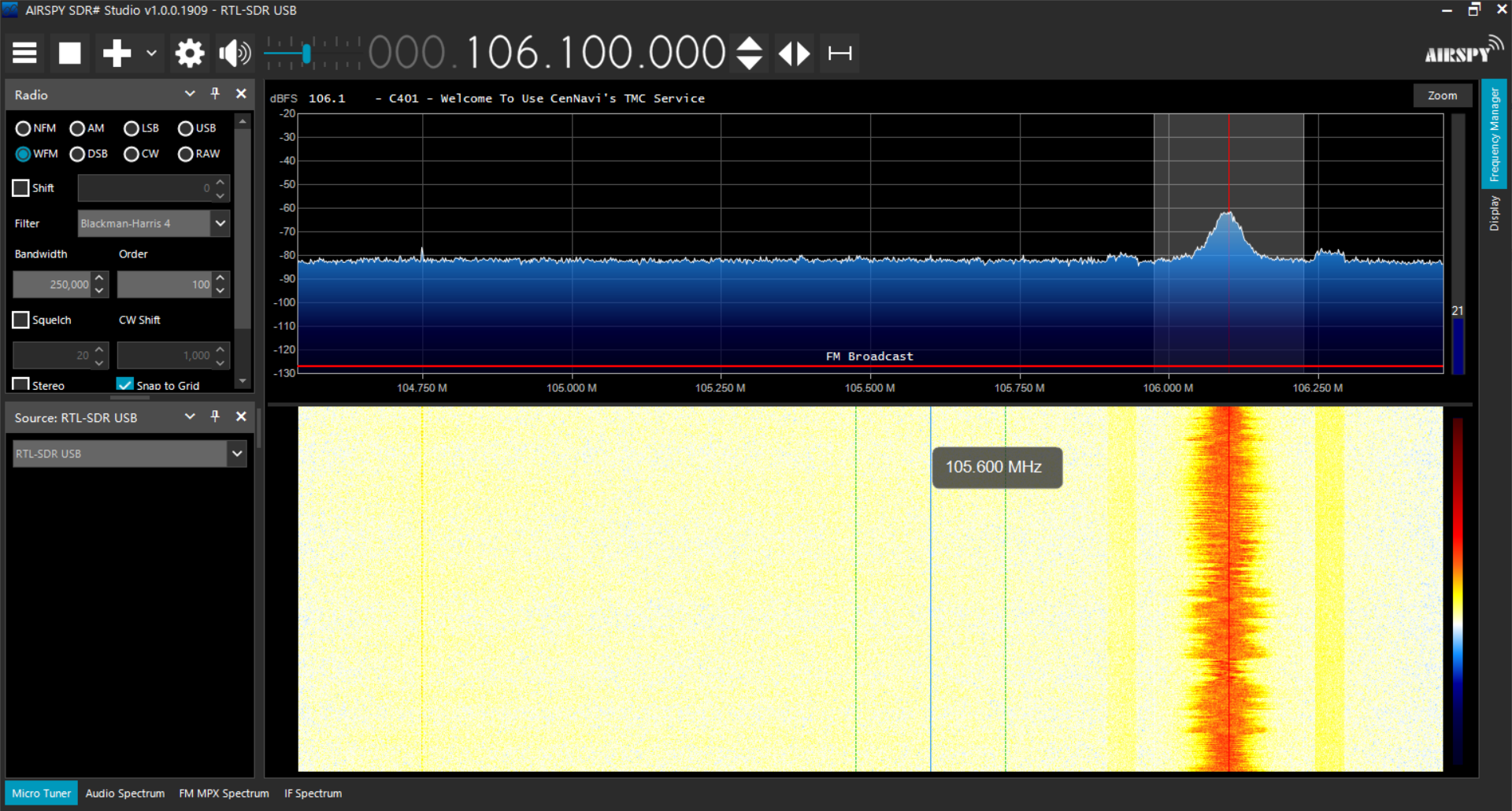This screenshot has width=1512, height=811.
Task: Click the left-right center tuning icon
Action: (x=795, y=53)
